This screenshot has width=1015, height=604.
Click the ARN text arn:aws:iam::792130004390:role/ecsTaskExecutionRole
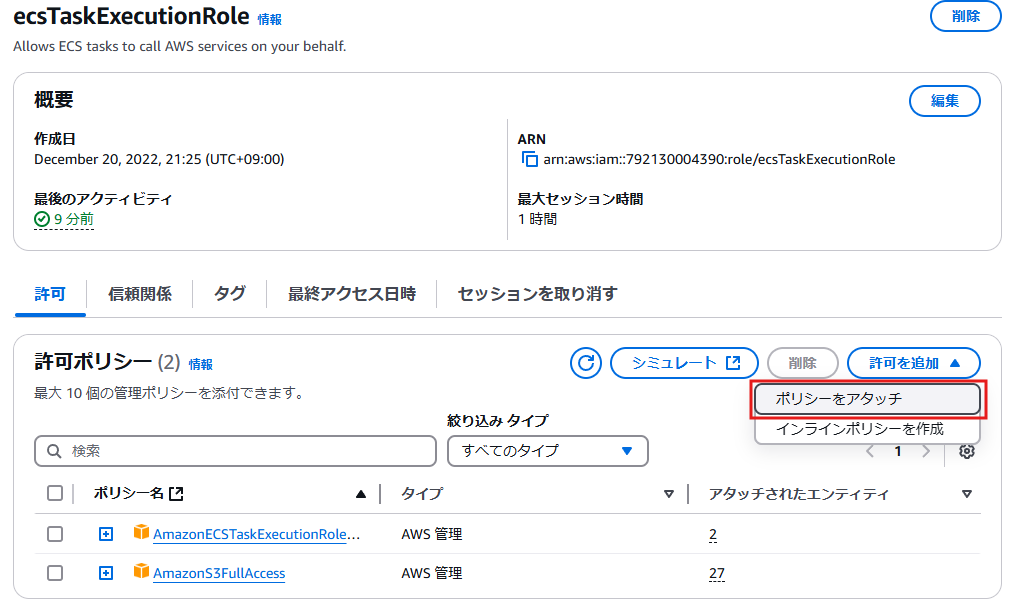pos(719,159)
